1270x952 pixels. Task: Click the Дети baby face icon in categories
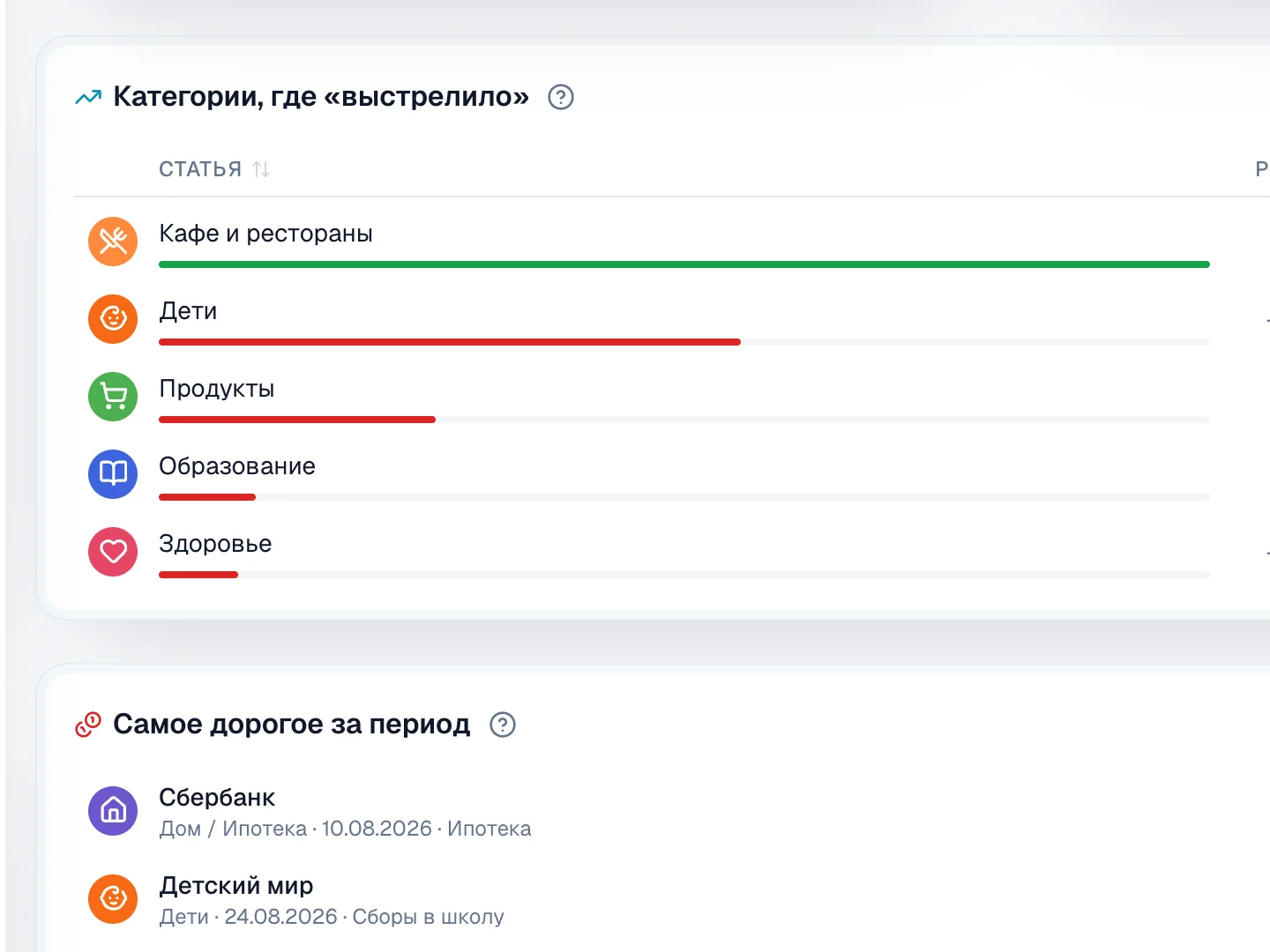pos(113,318)
